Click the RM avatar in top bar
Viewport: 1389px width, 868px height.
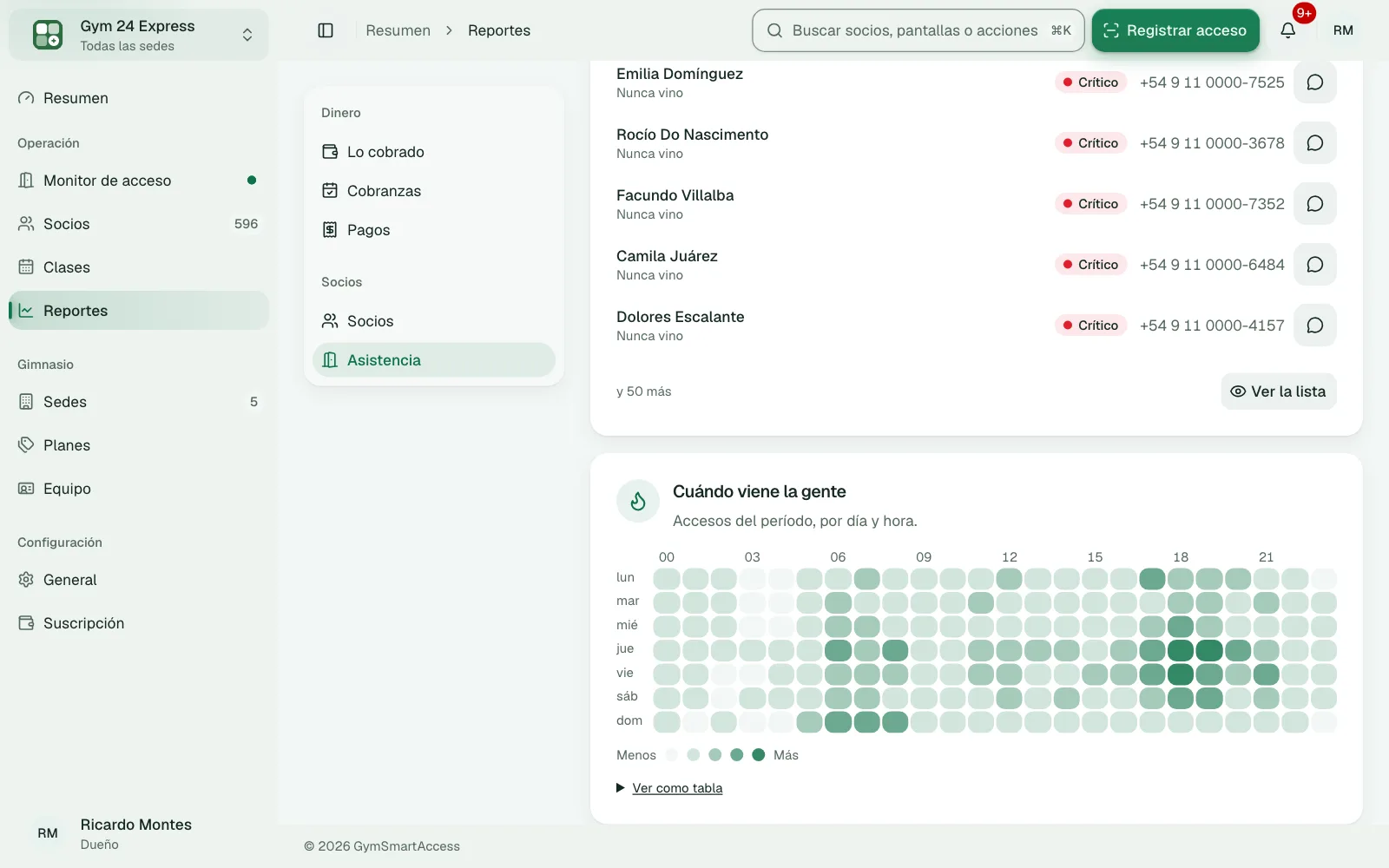pos(1343,30)
